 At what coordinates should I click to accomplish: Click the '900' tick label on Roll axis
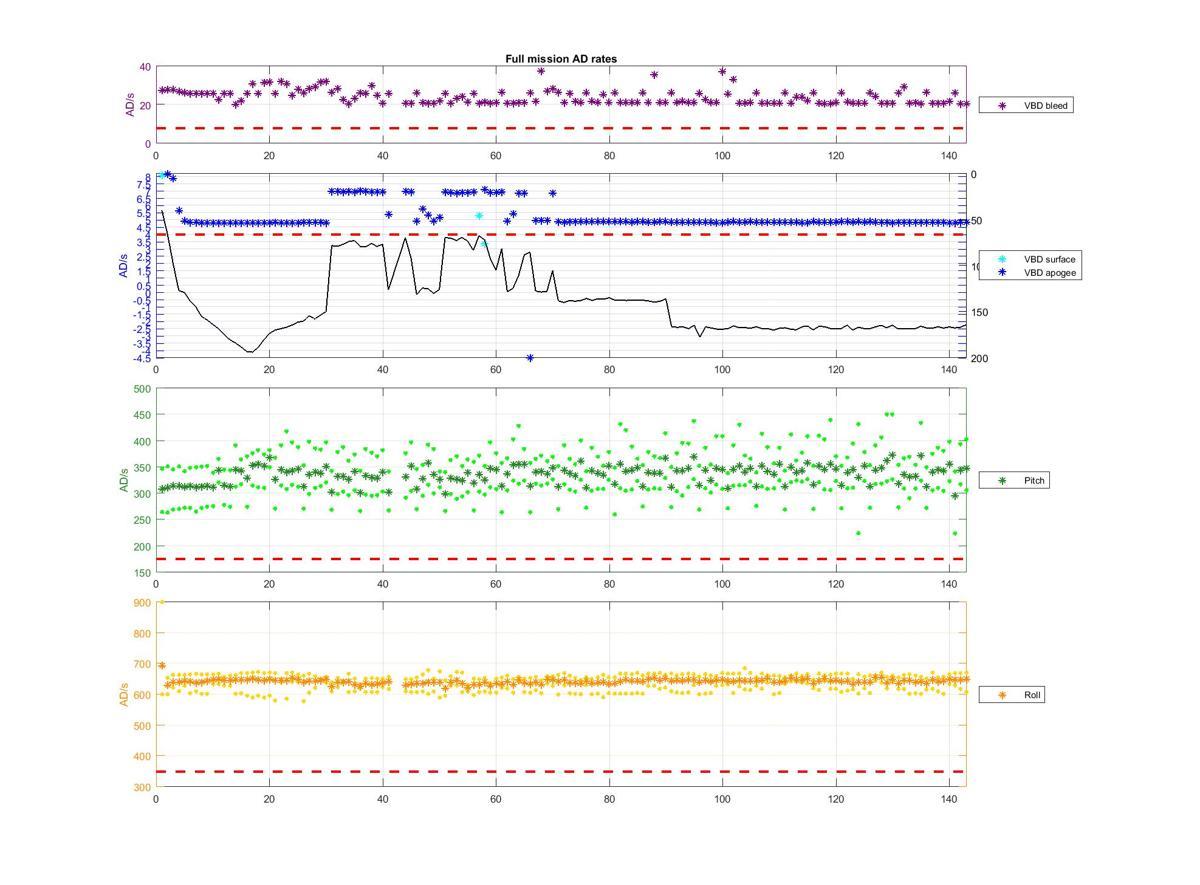point(140,603)
